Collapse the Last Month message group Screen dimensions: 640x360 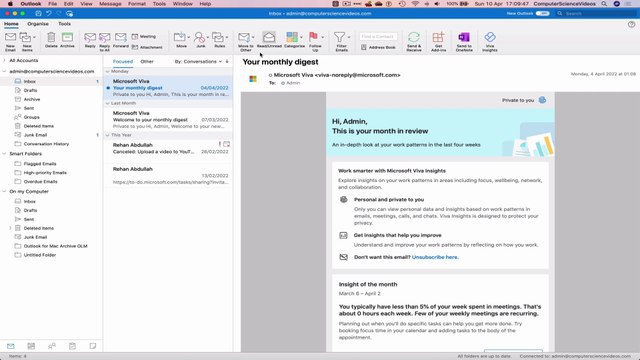[107, 103]
